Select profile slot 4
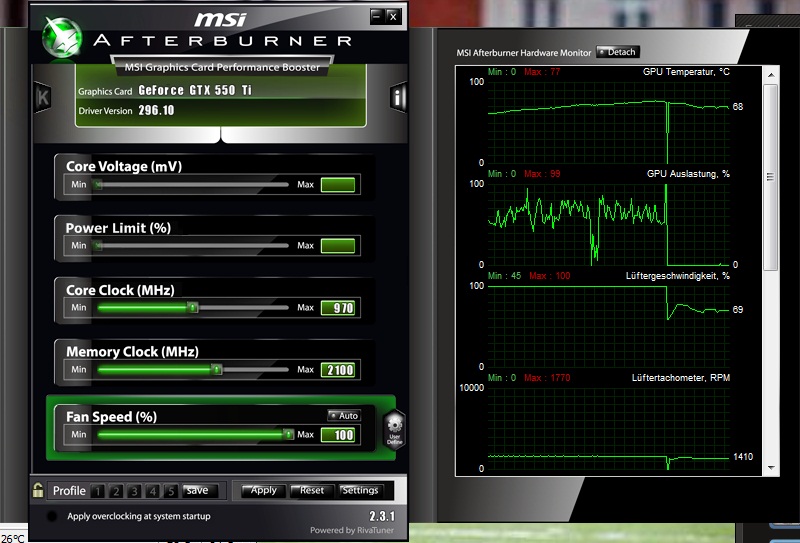 tap(153, 491)
